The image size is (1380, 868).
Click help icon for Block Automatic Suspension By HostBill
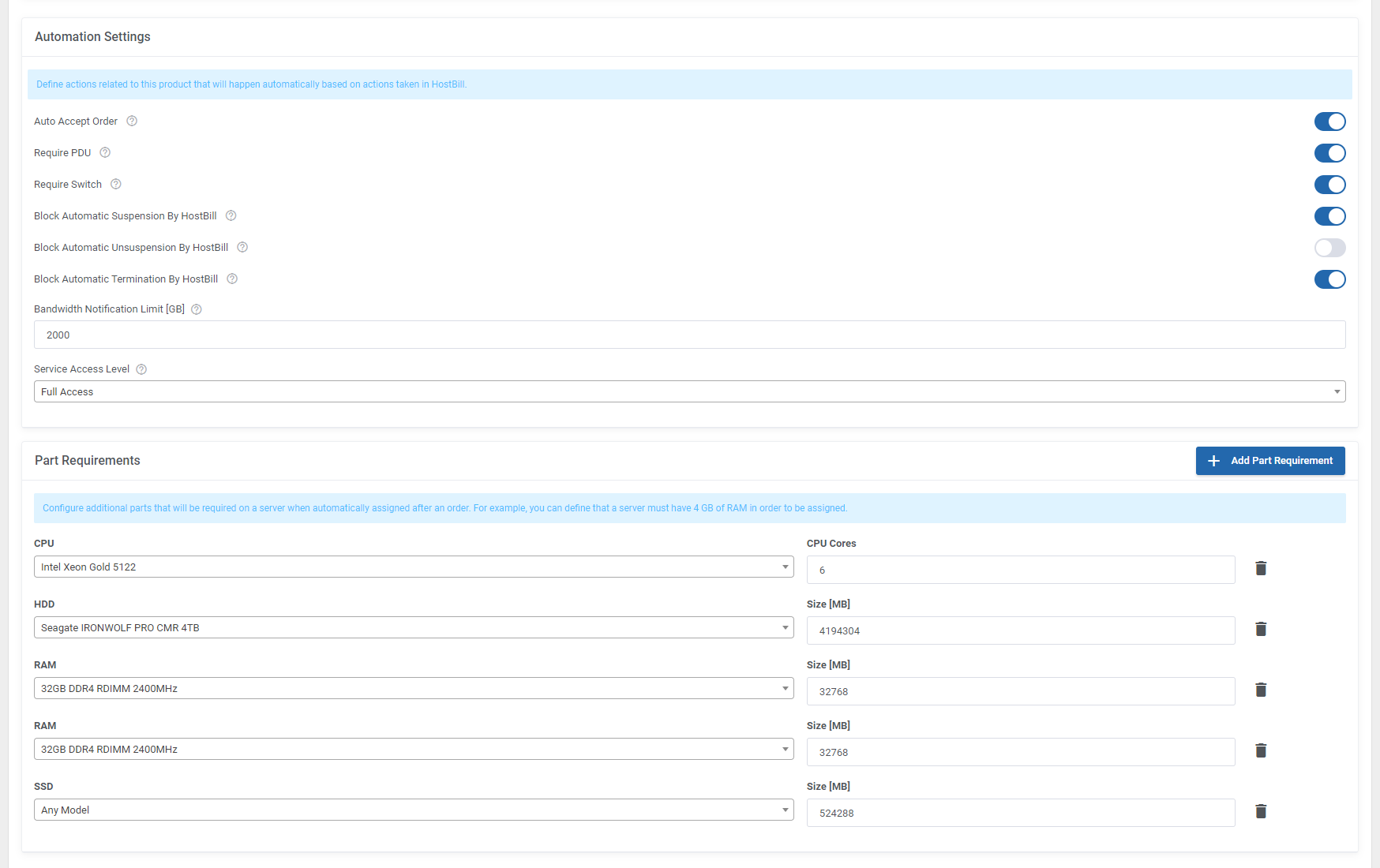230,215
